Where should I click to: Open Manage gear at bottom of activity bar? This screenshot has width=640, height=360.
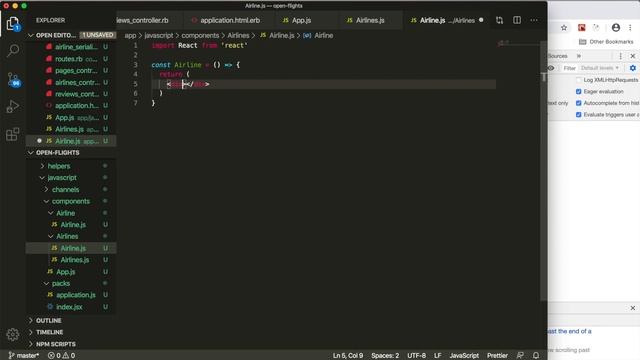pos(13,334)
